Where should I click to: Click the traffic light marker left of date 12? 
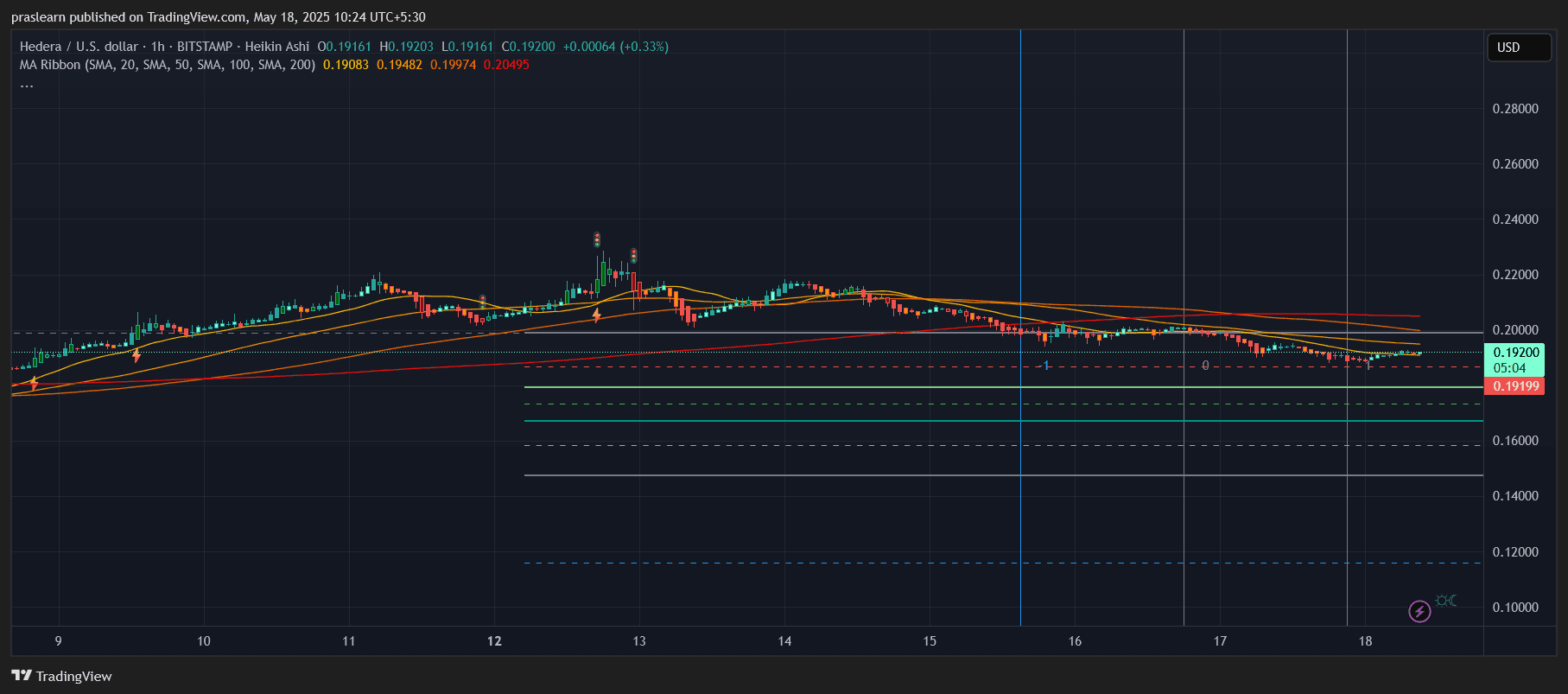coord(482,301)
